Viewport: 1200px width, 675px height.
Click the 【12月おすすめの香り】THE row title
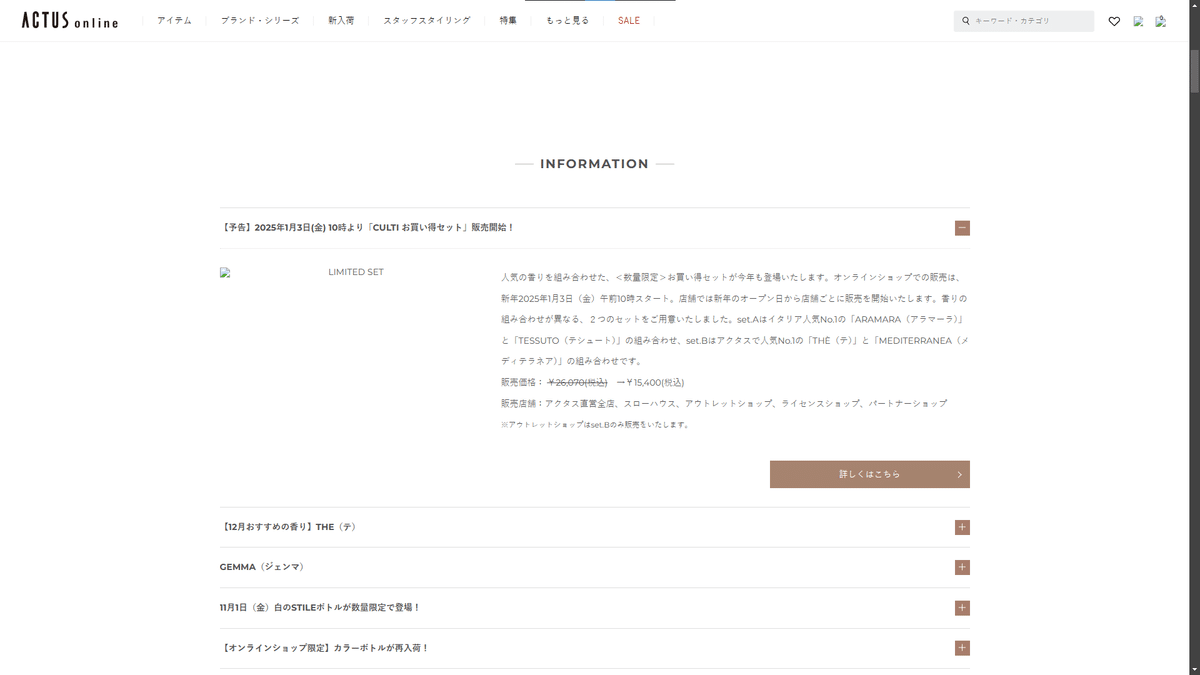288,527
